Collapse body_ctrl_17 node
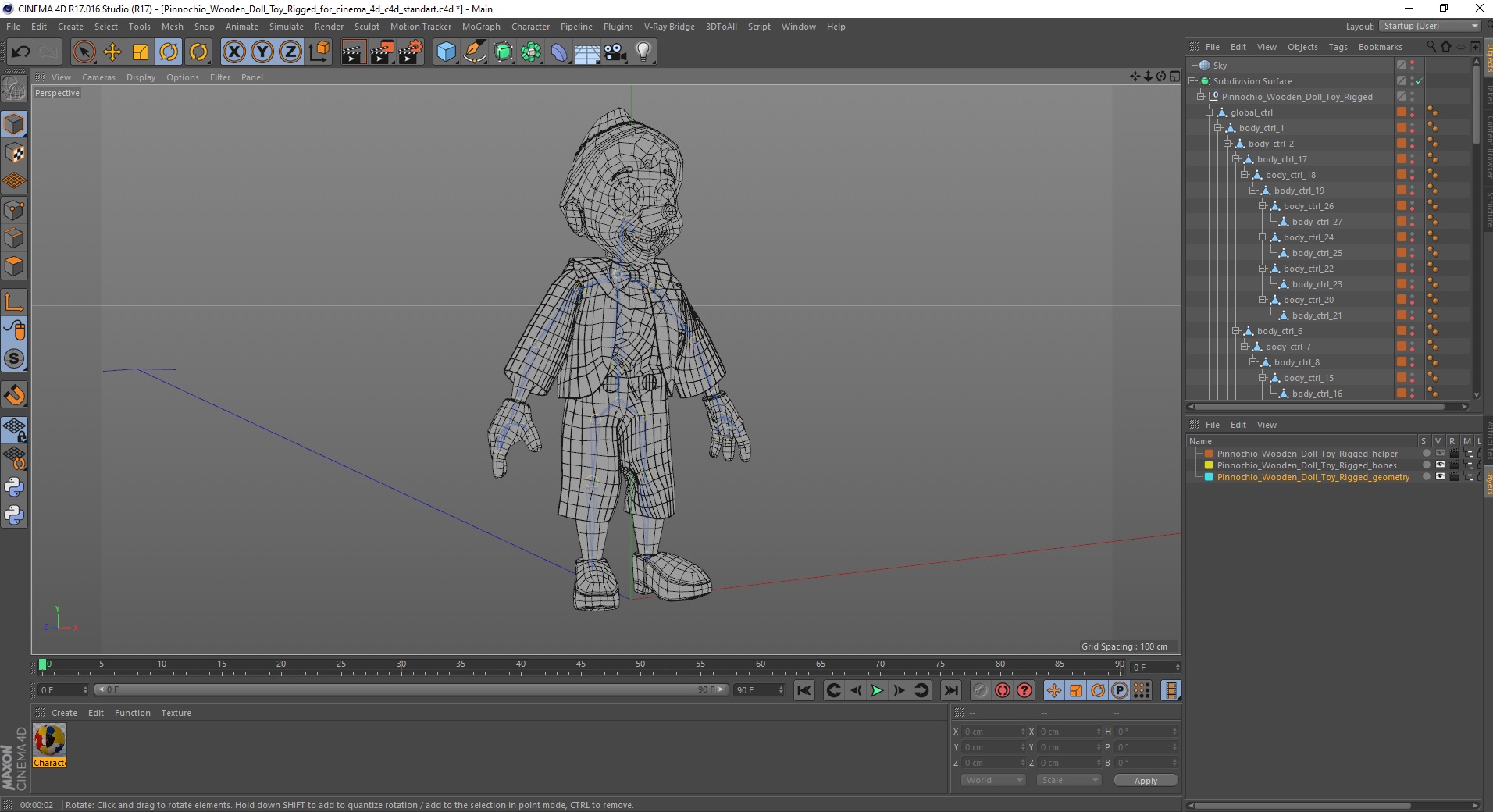1493x812 pixels. (x=1236, y=159)
